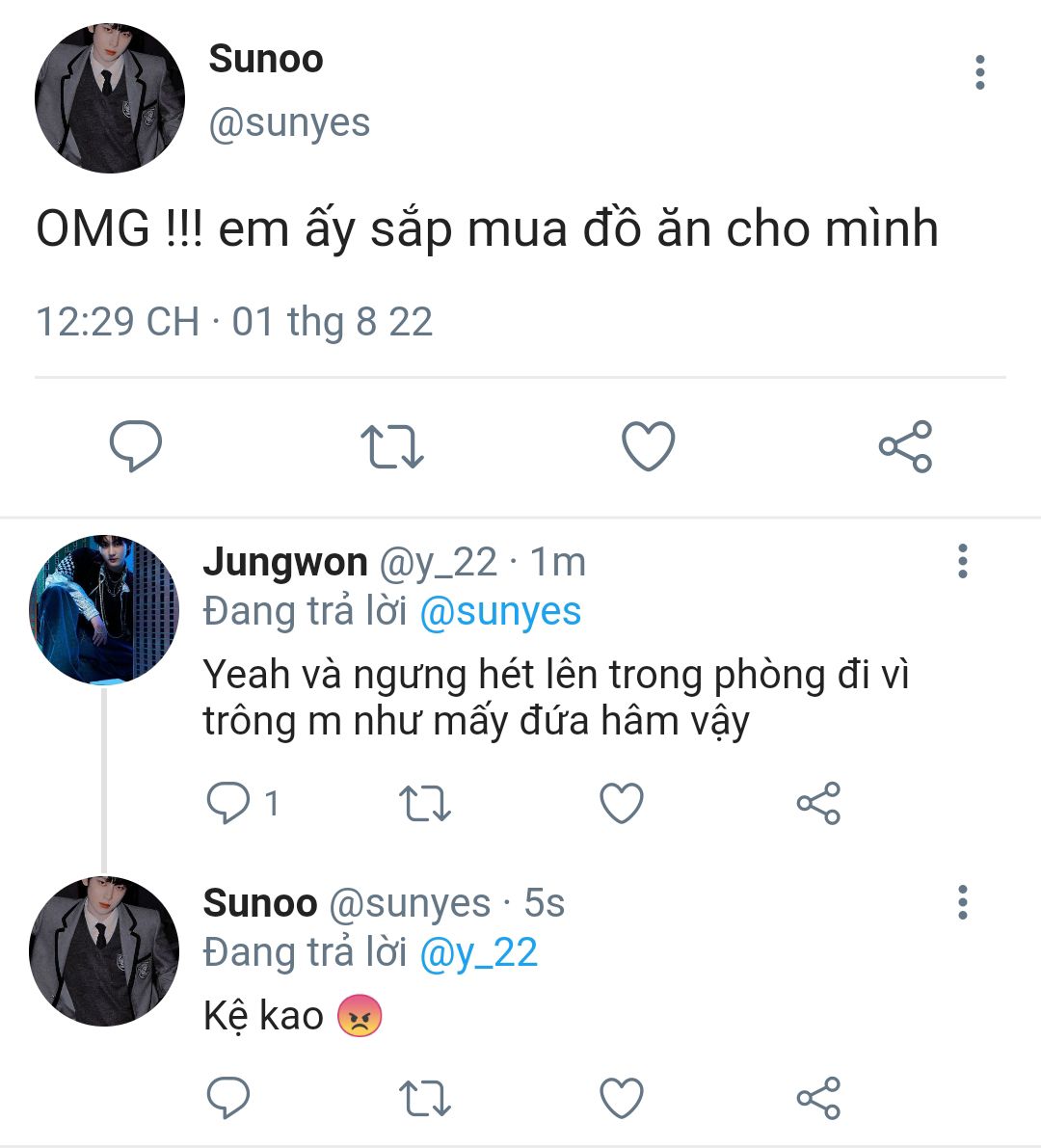Image resolution: width=1041 pixels, height=1148 pixels.
Task: Retweet Jungwon's reply
Action: (425, 803)
